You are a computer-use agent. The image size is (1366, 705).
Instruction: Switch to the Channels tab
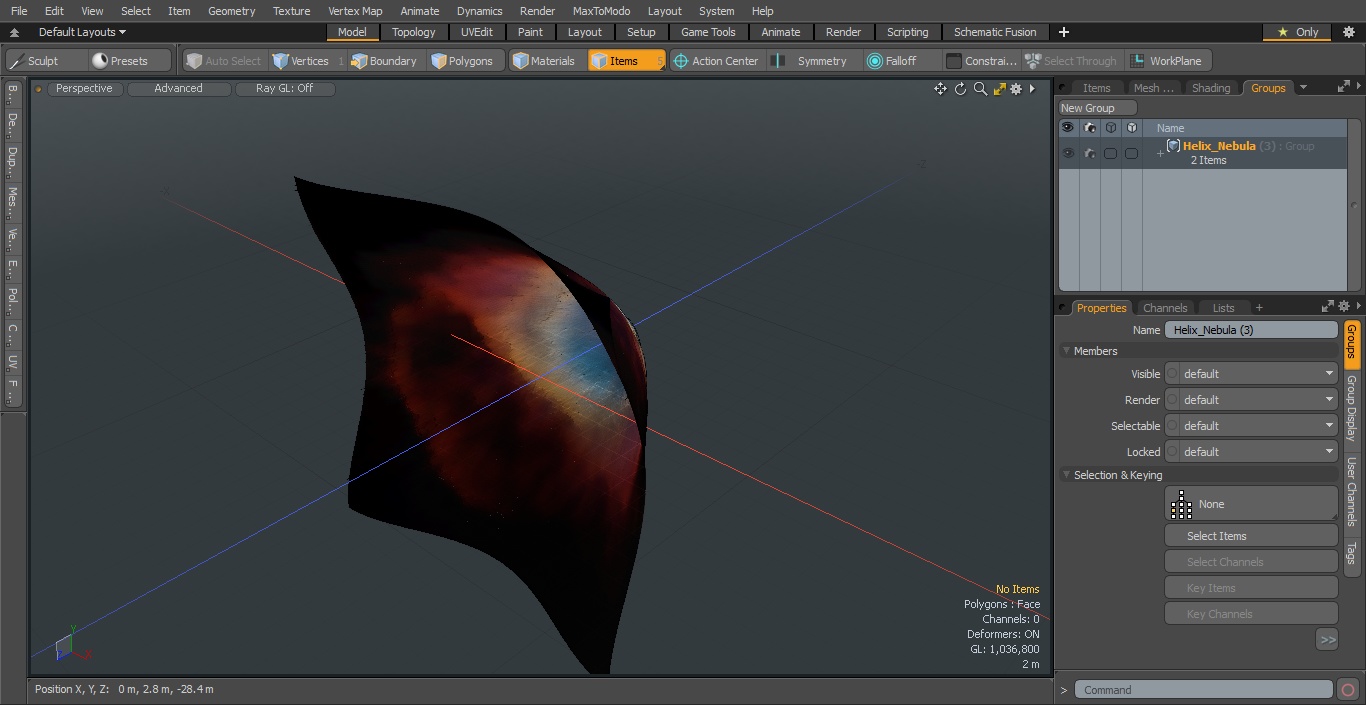pos(1165,308)
